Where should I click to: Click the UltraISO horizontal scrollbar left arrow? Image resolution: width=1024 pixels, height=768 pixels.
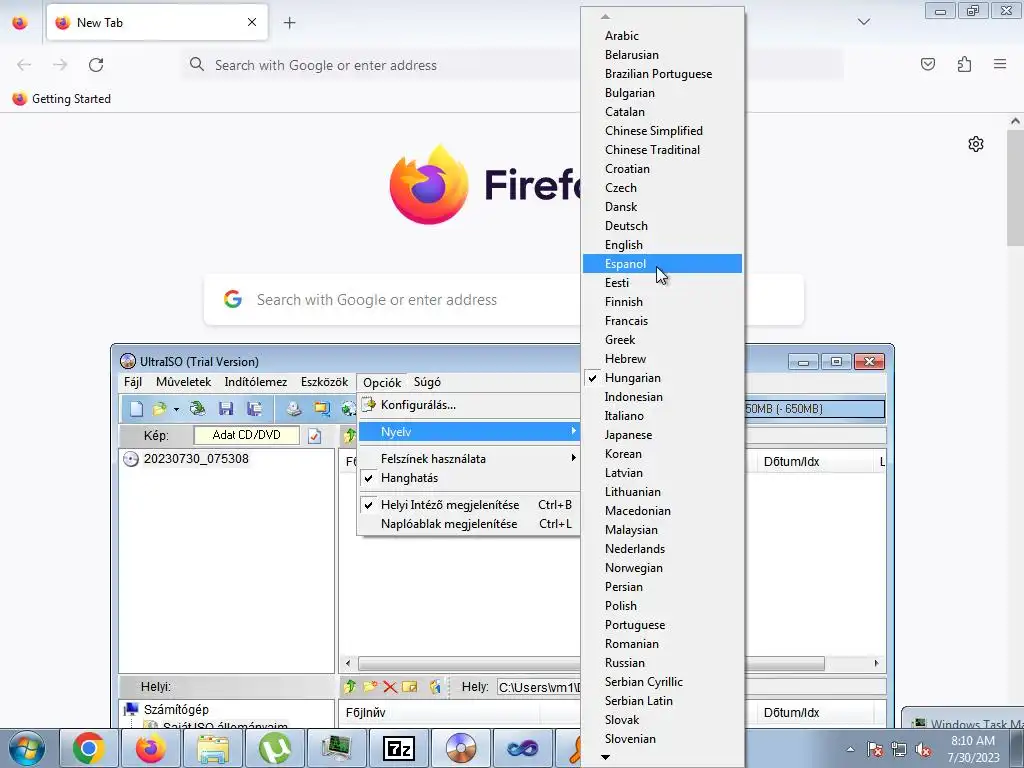pyautogui.click(x=348, y=664)
